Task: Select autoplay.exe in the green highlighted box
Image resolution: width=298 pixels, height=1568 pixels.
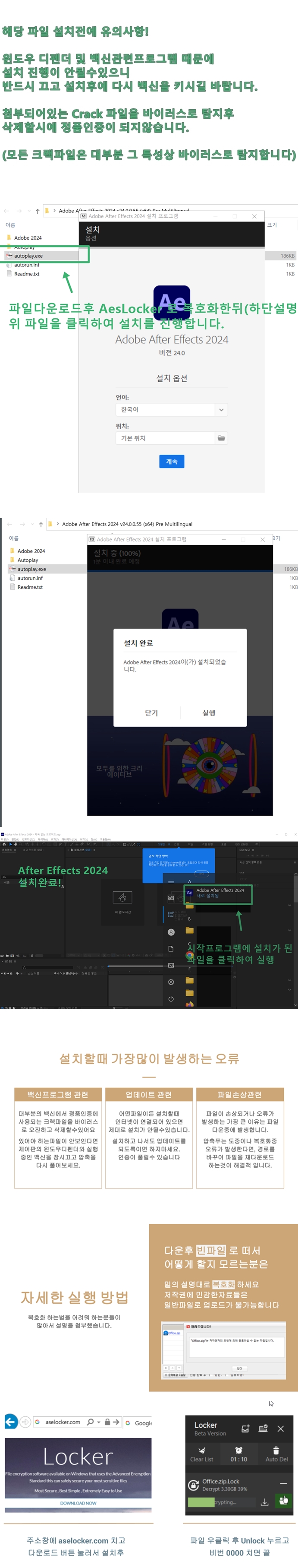Action: [28, 256]
